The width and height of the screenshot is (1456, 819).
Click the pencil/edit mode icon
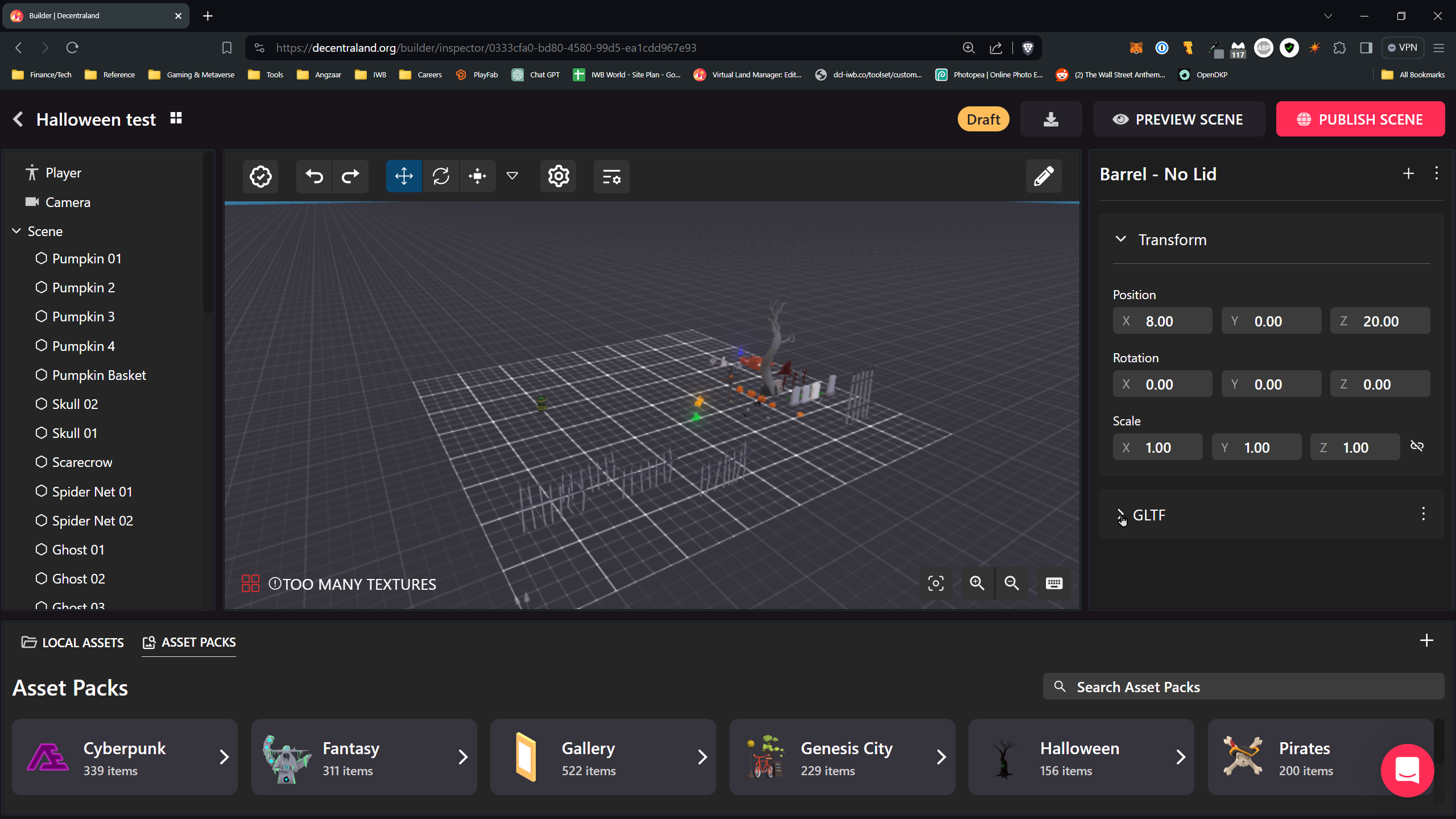[1044, 176]
